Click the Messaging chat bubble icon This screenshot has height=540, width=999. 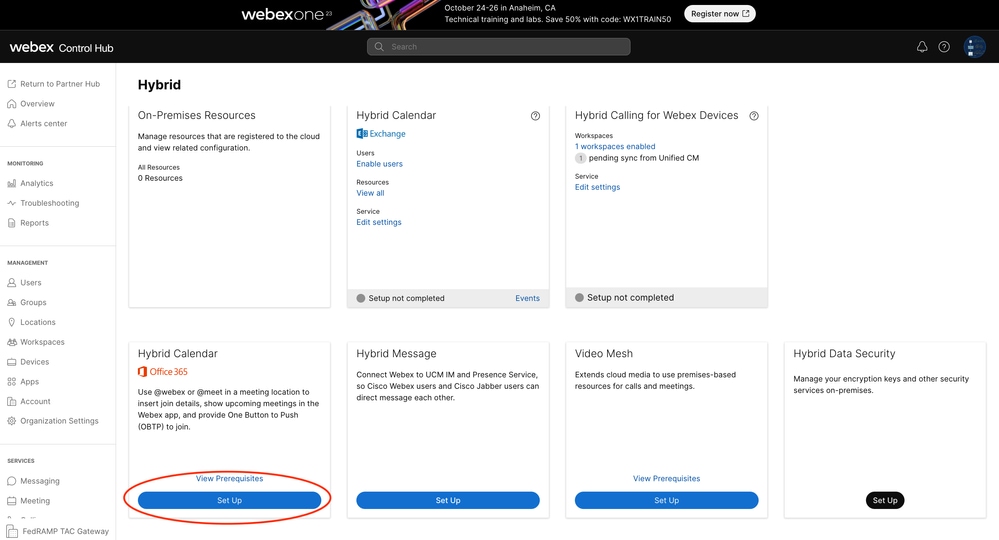point(11,481)
